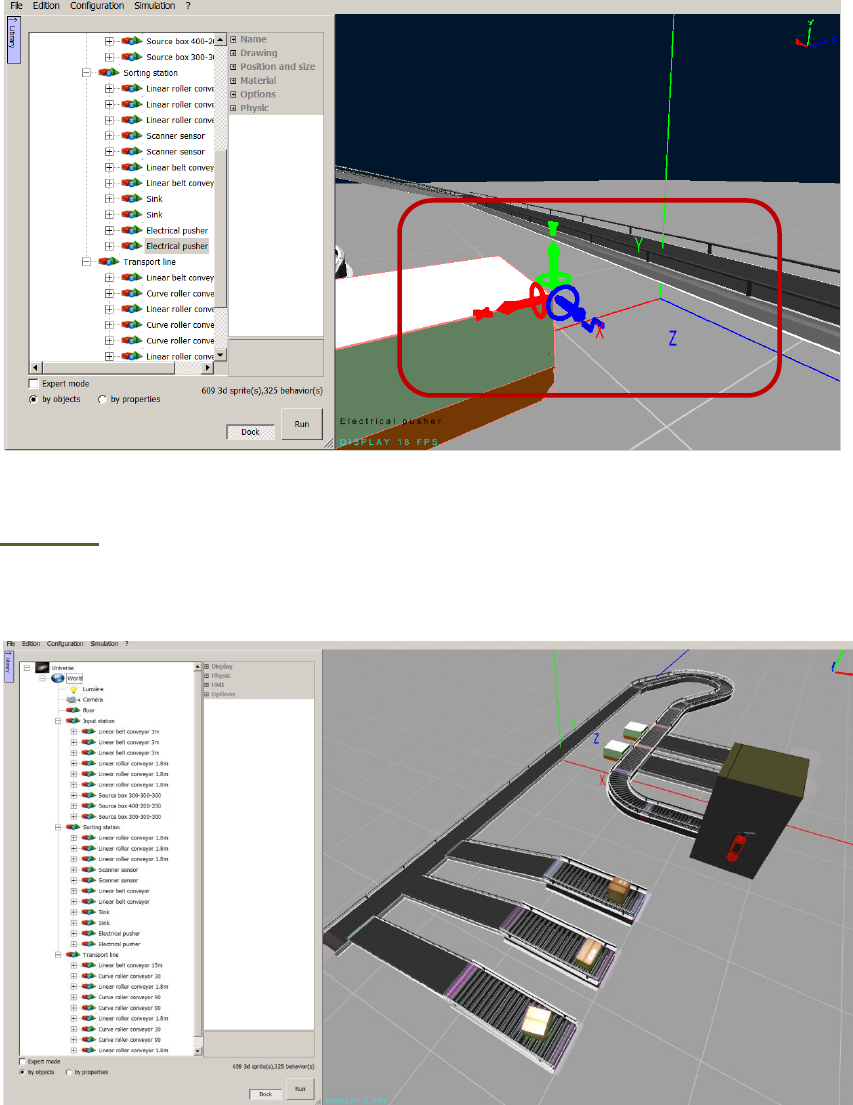The image size is (853, 1105).
Task: Click the World globe icon in lower tree
Action: (x=58, y=678)
